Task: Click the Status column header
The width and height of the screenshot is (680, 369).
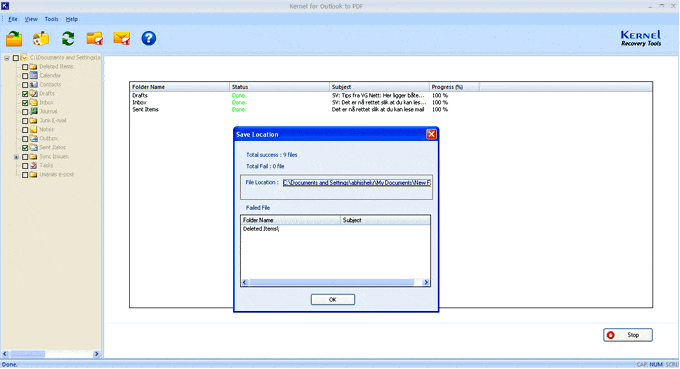Action: tap(279, 87)
